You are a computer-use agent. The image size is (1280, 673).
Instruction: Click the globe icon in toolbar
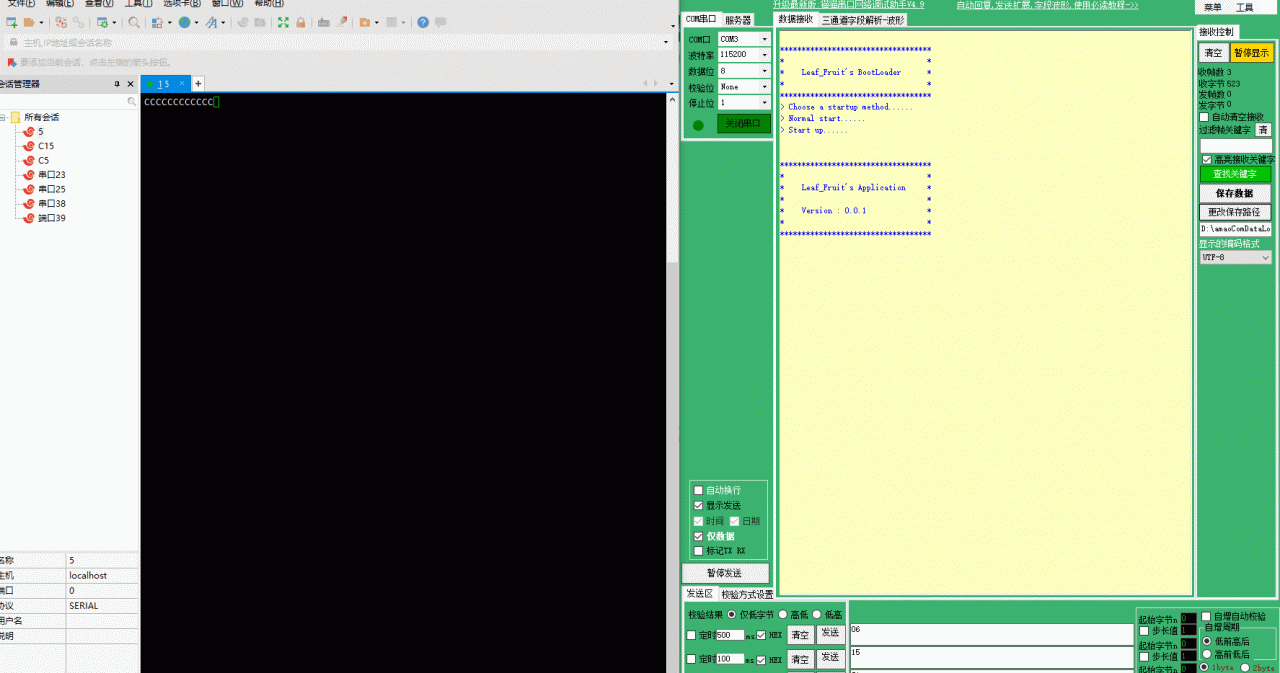pos(184,22)
